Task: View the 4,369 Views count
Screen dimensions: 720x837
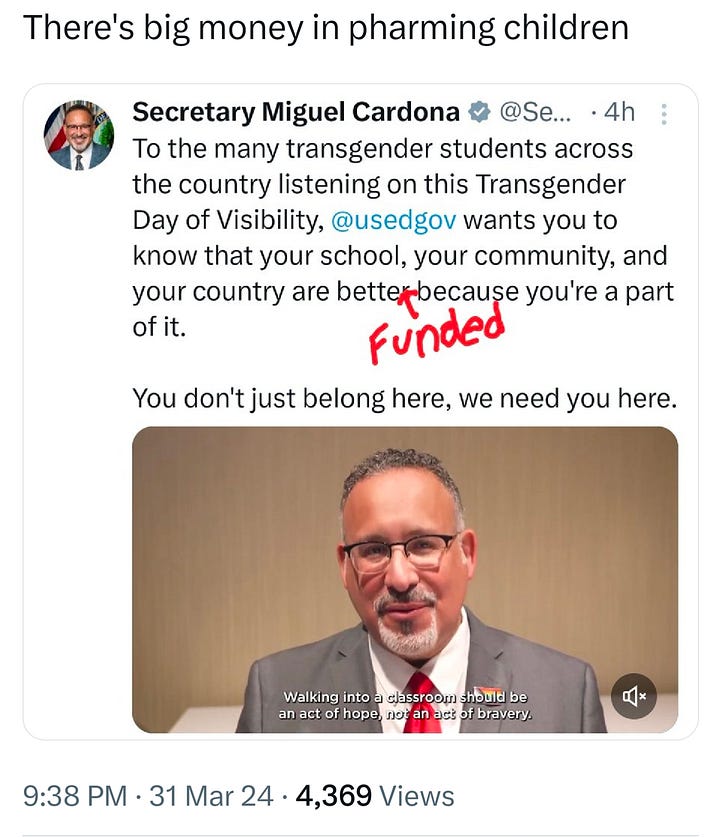Action: click(x=375, y=796)
